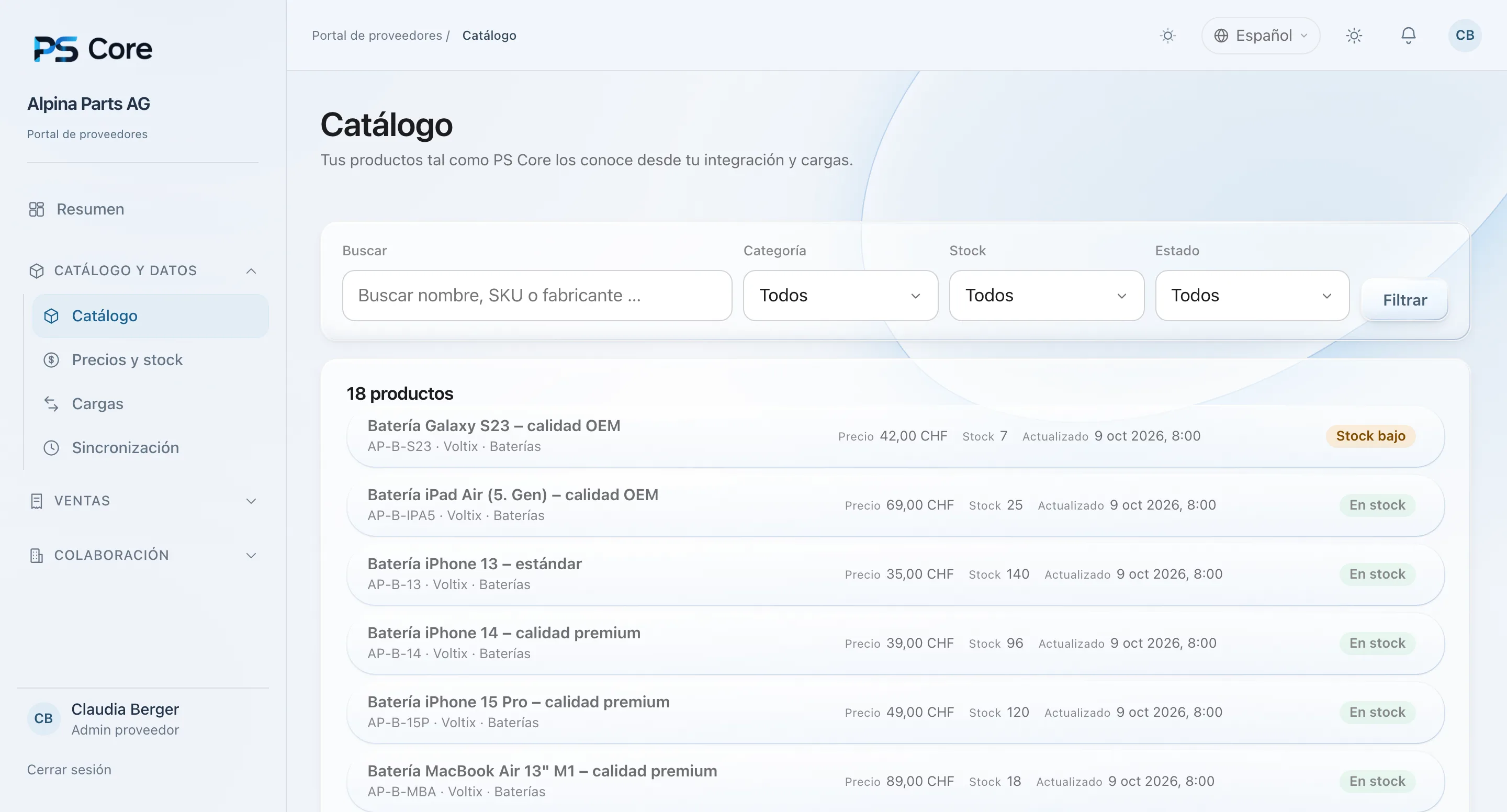
Task: Open the Sincronización page
Action: click(x=150, y=447)
